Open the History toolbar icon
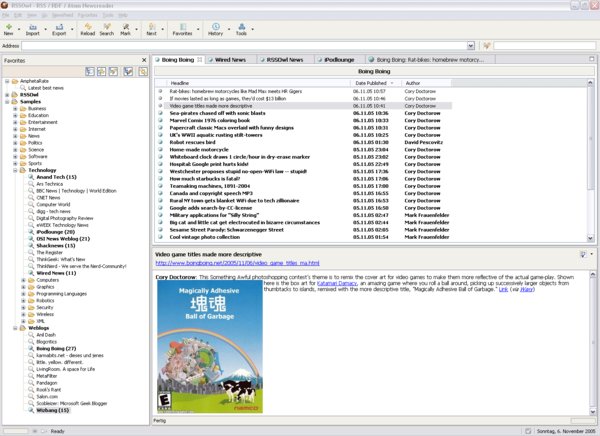 (215, 29)
